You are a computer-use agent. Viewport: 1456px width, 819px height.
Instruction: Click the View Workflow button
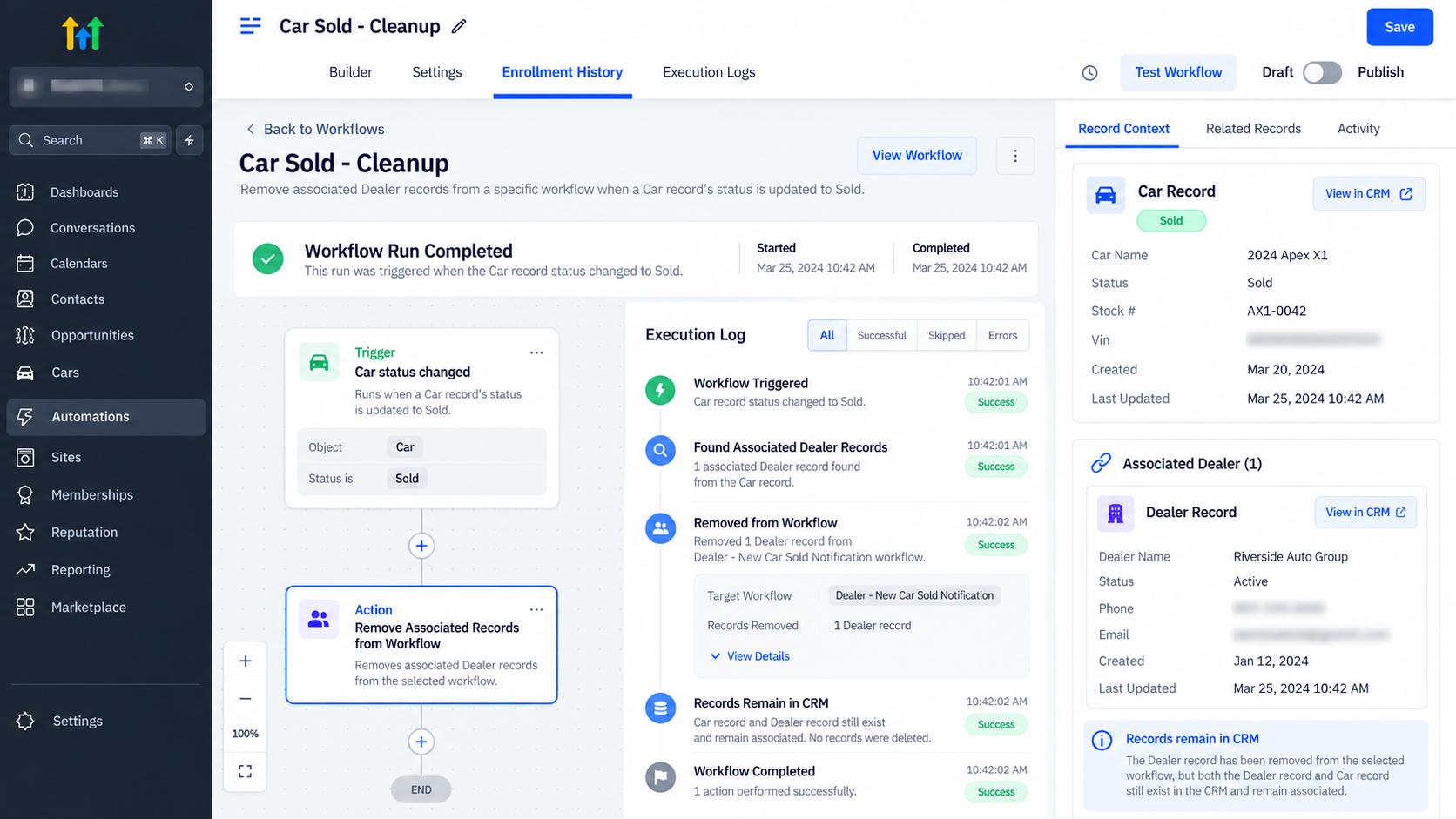[917, 155]
